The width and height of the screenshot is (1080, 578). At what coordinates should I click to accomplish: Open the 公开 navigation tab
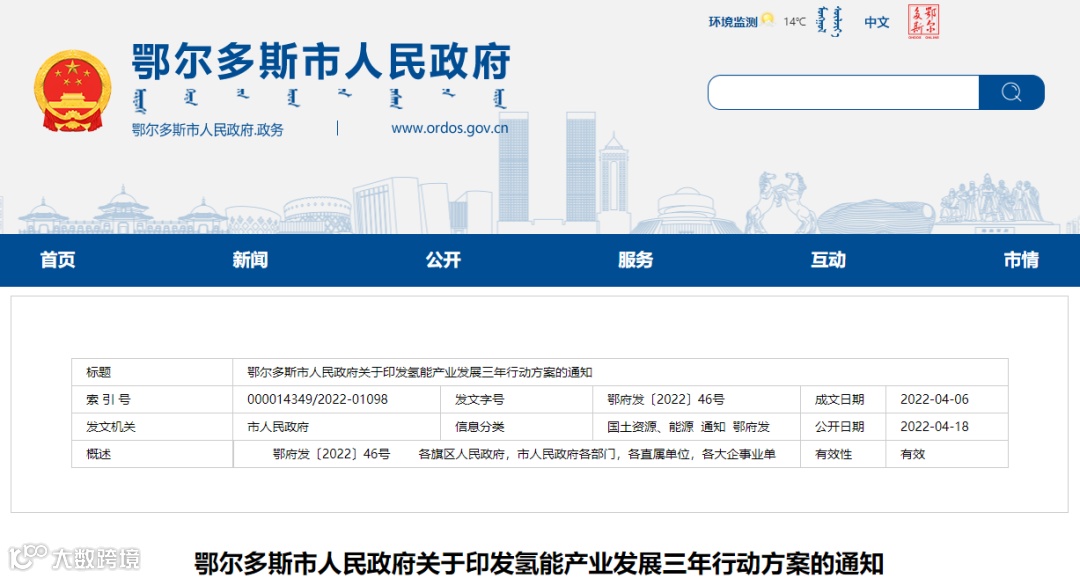pyautogui.click(x=443, y=260)
